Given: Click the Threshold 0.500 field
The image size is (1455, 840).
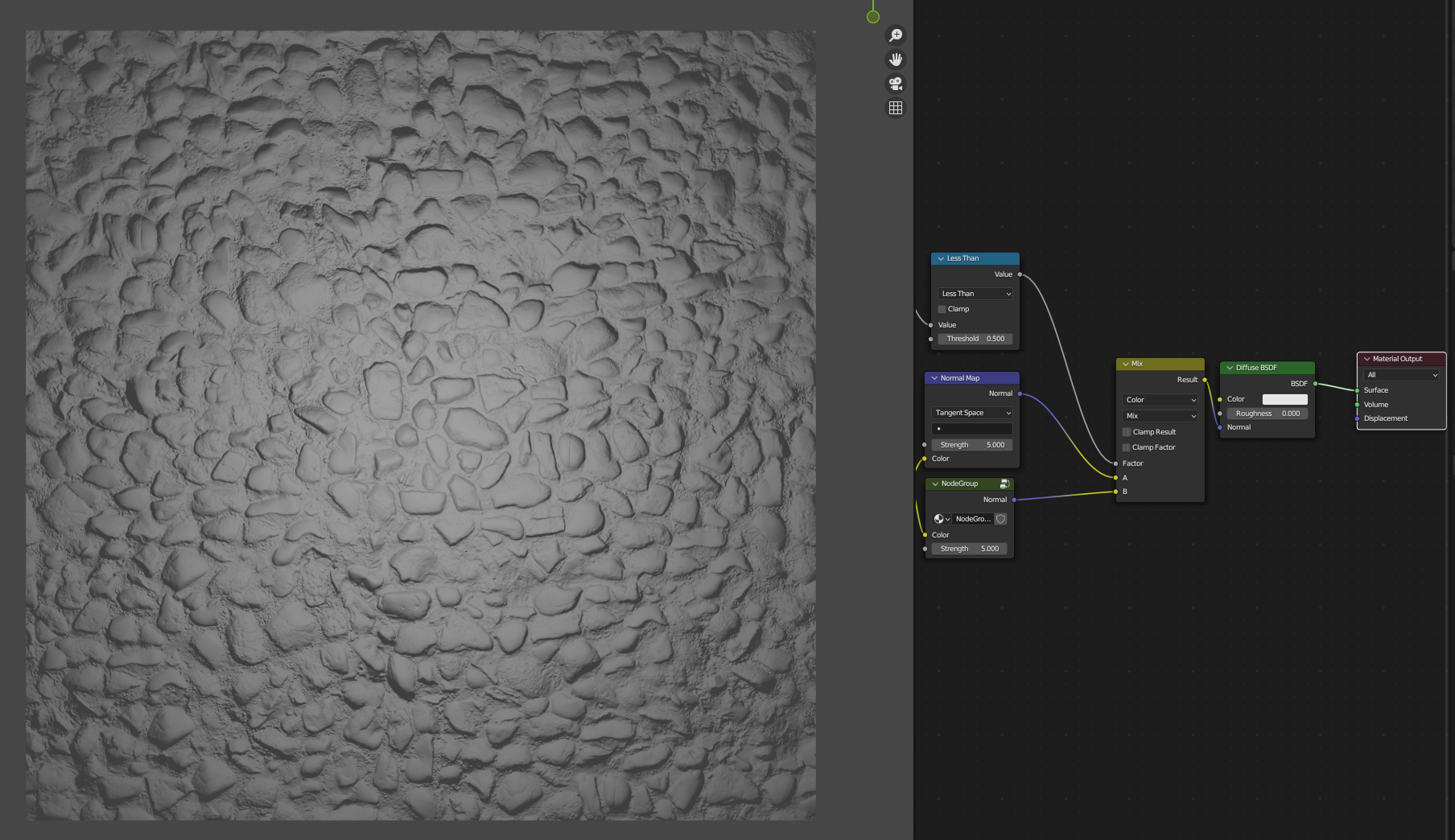Looking at the screenshot, I should pyautogui.click(x=975, y=339).
